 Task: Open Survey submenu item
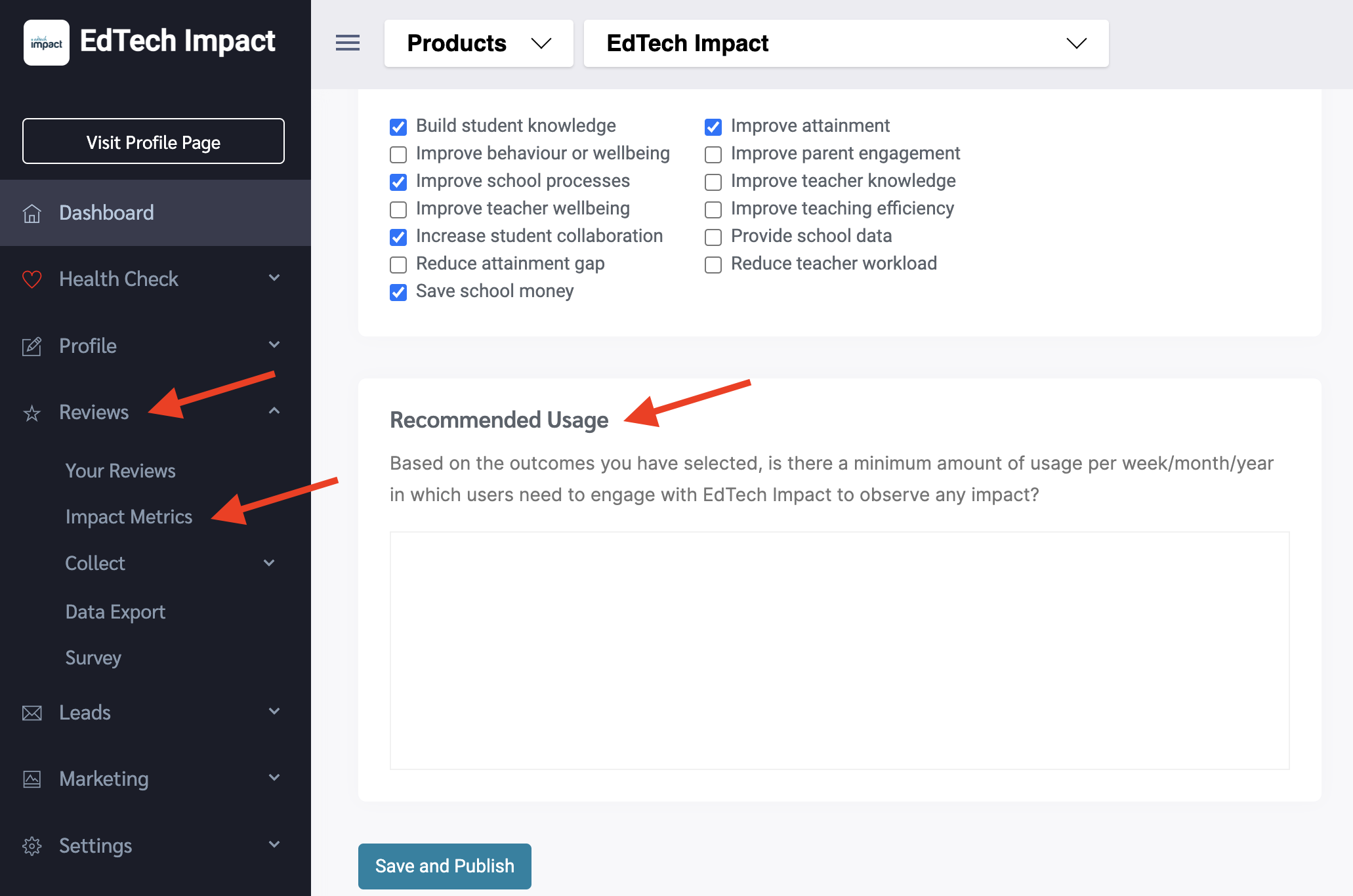[93, 658]
